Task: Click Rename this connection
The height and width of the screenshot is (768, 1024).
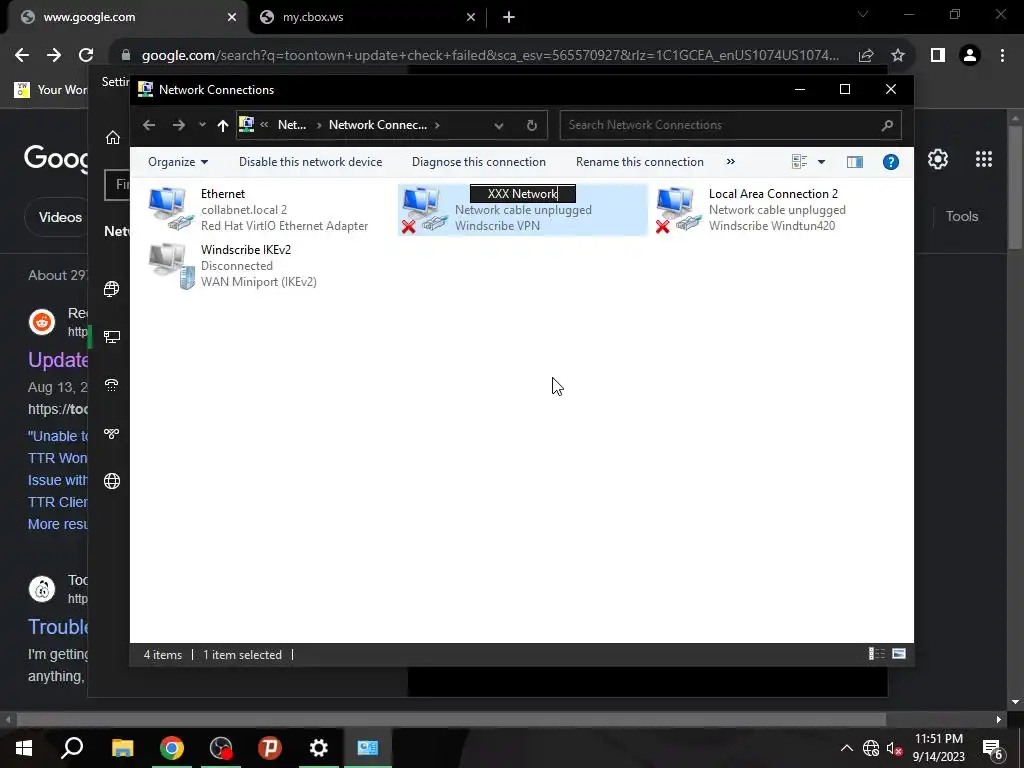Action: pyautogui.click(x=640, y=162)
